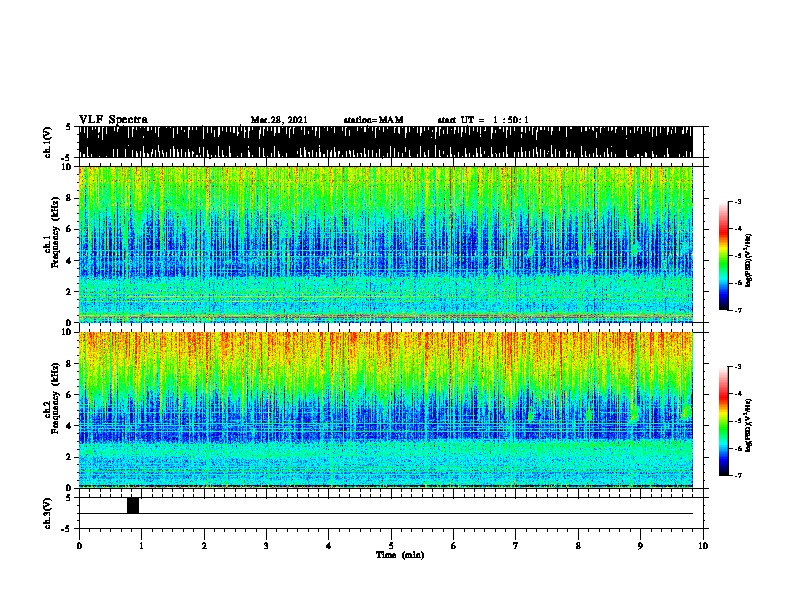Image resolution: width=792 pixels, height=612 pixels.
Task: Click the 0 tick on the Time axis
Action: click(x=79, y=546)
